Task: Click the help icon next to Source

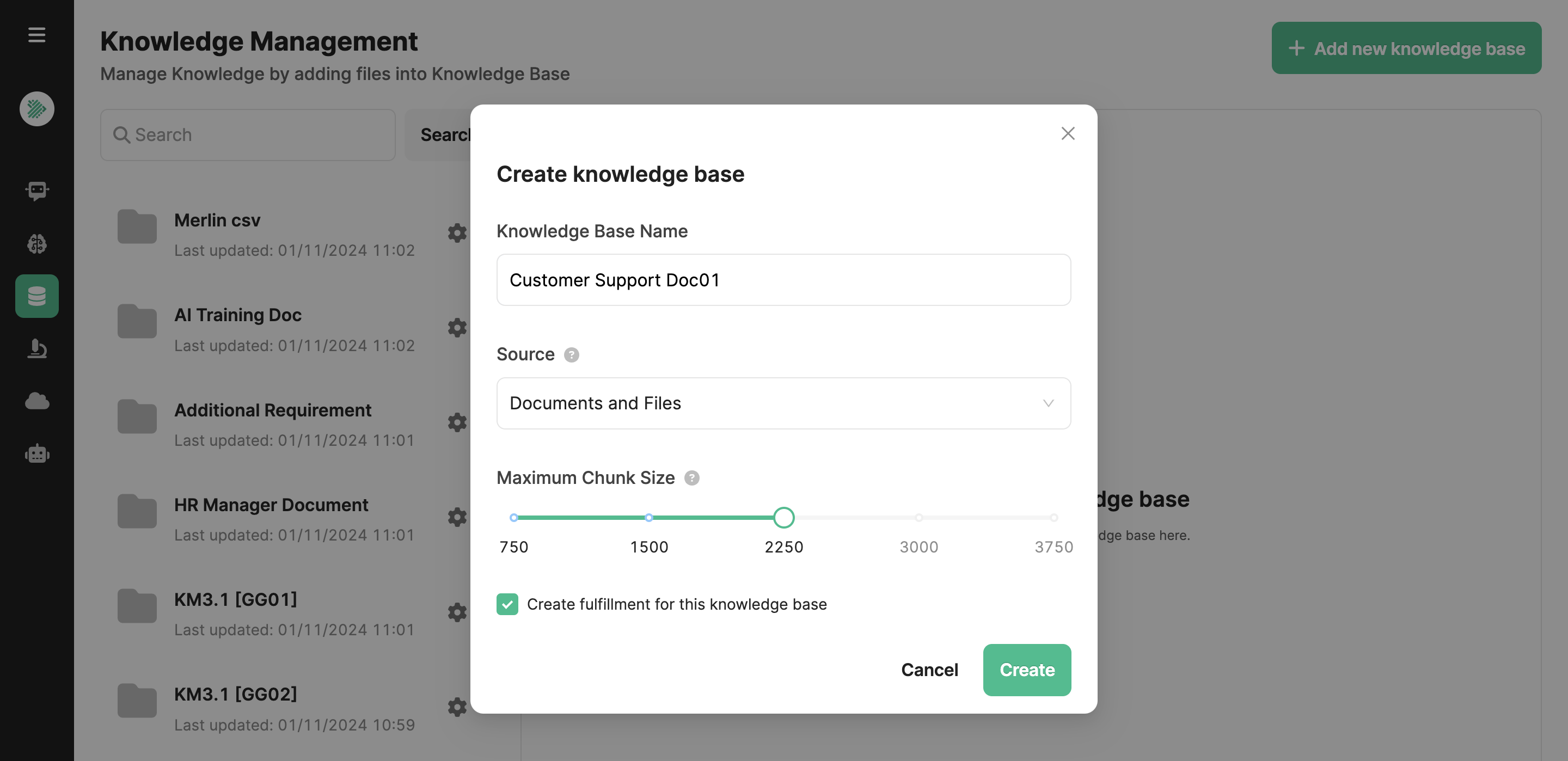Action: pyautogui.click(x=571, y=354)
